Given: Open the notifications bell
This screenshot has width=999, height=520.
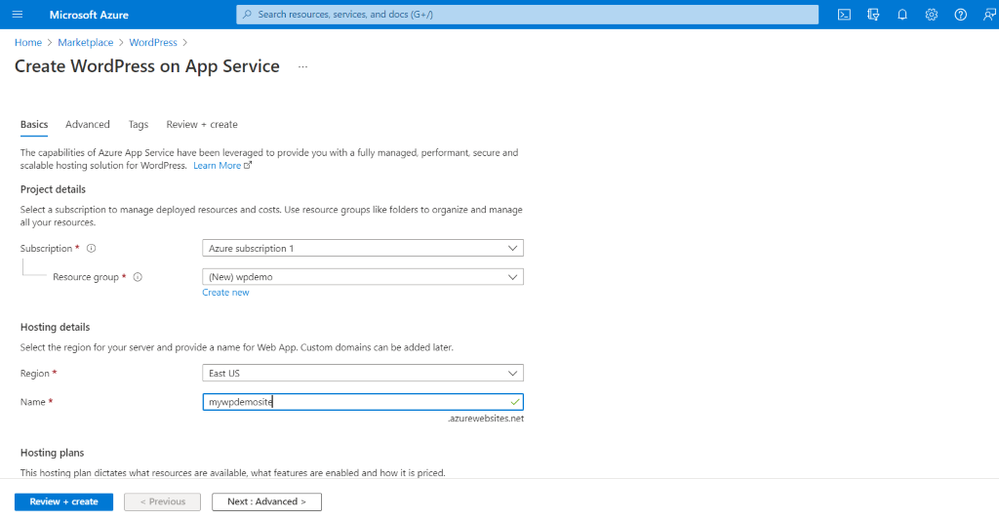Looking at the screenshot, I should pos(902,15).
